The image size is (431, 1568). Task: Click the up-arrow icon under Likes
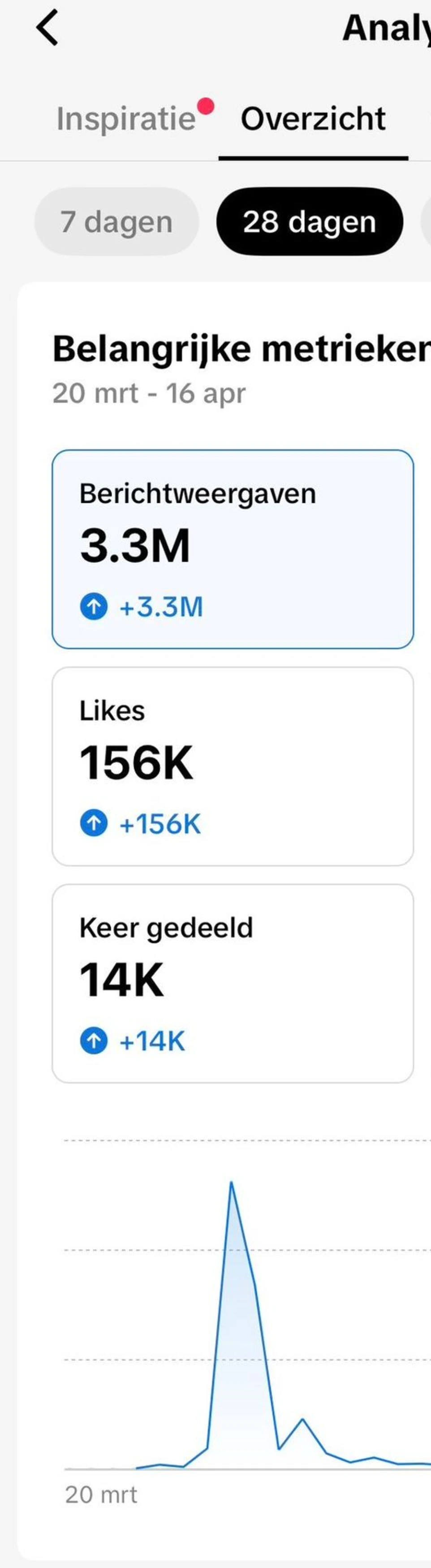tap(94, 823)
